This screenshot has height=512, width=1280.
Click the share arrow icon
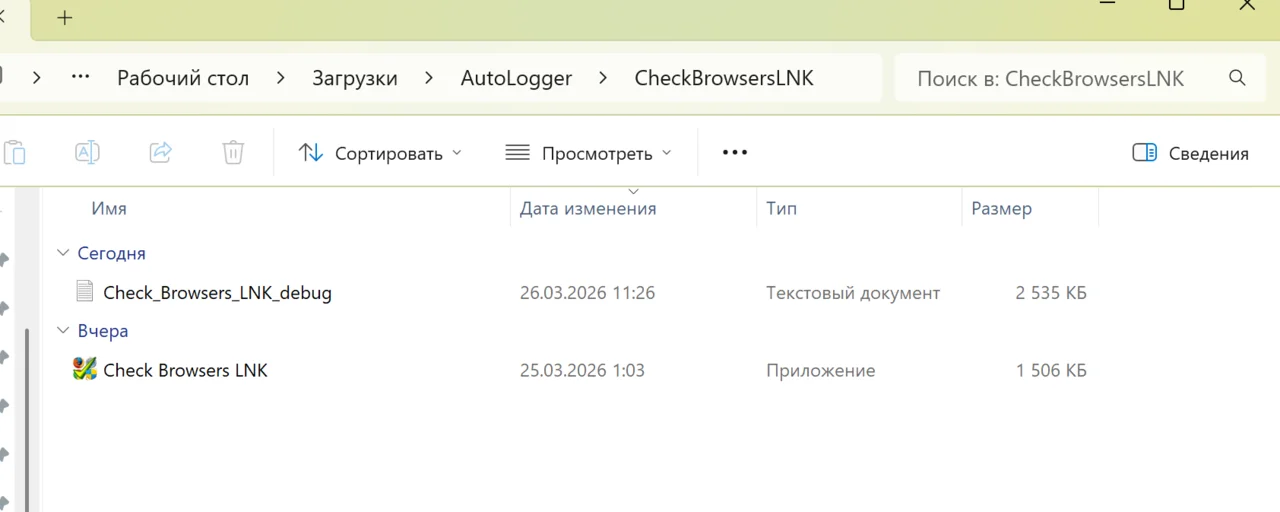(x=160, y=153)
